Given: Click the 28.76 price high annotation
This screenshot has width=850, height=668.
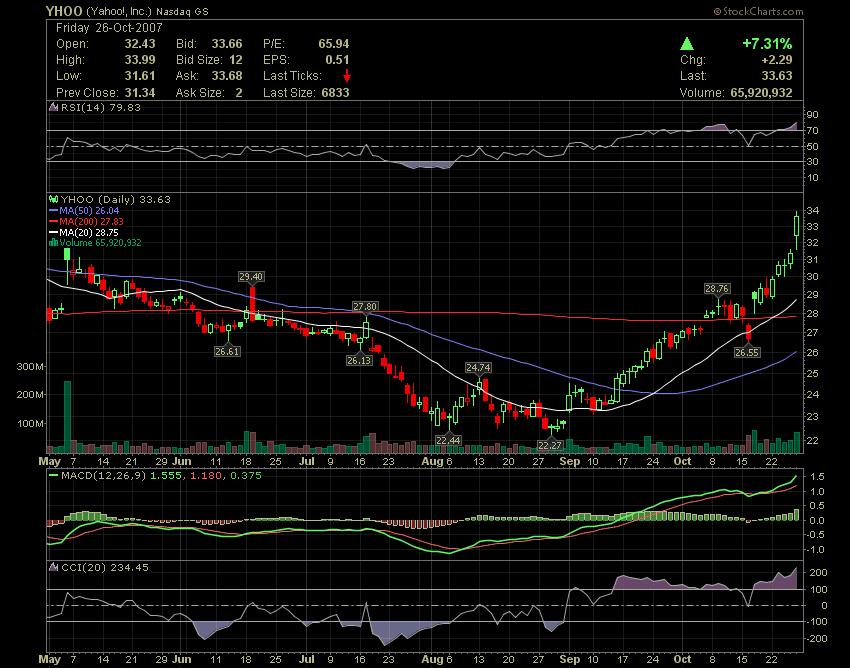Looking at the screenshot, I should tap(717, 288).
